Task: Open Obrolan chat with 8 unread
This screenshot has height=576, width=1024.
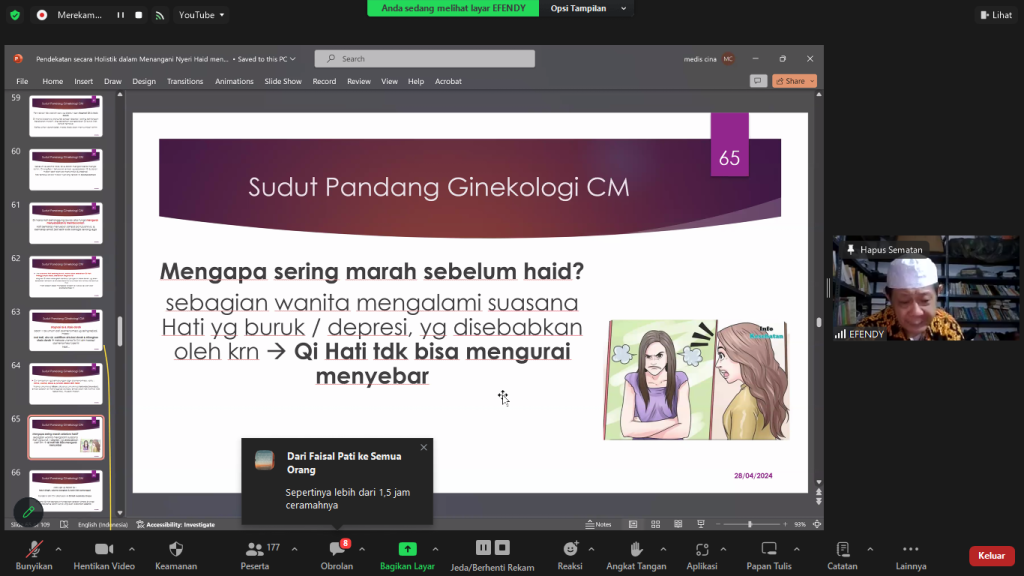Action: 337,556
